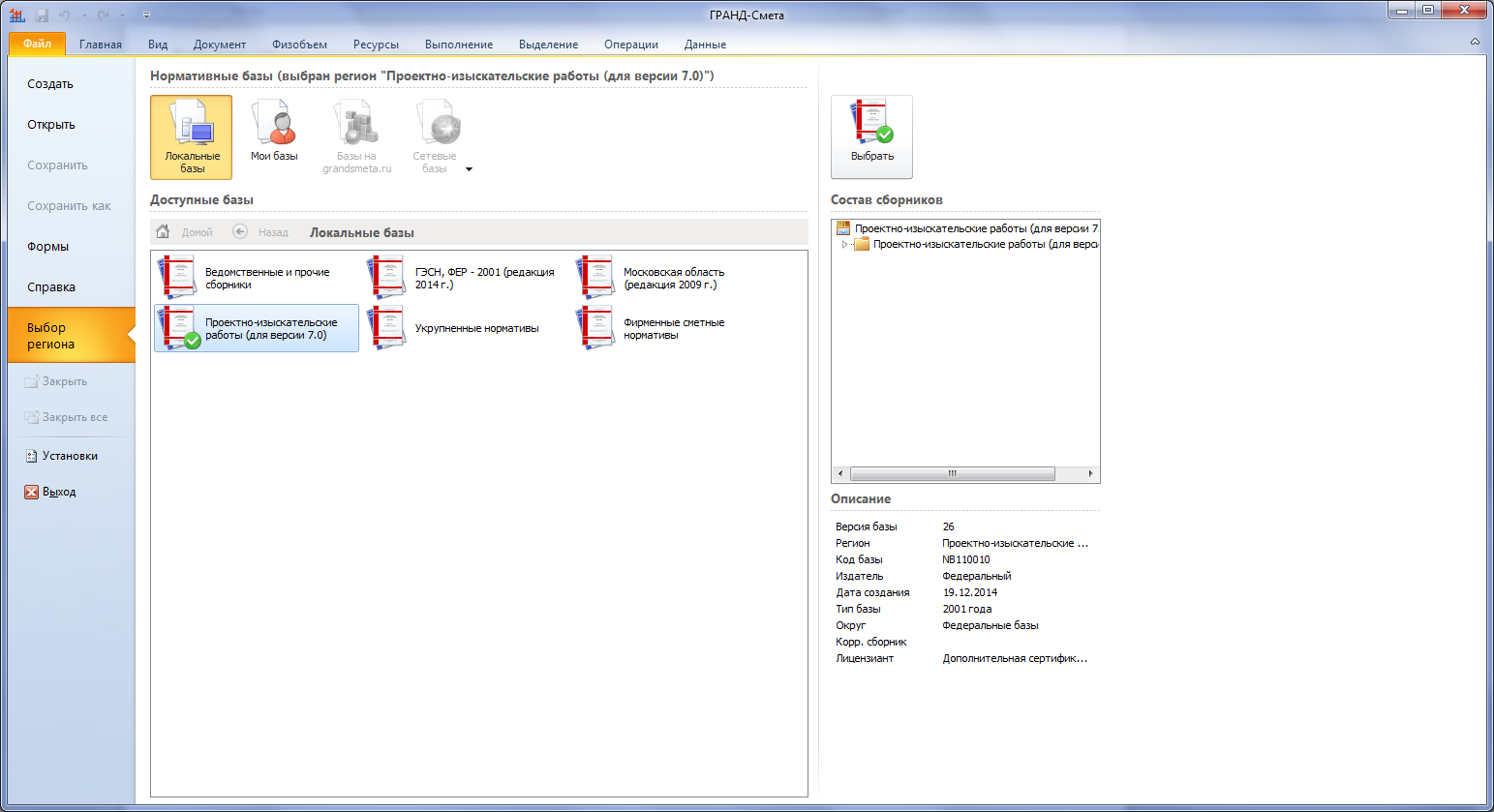Click the Локальные базы icon

click(x=191, y=136)
